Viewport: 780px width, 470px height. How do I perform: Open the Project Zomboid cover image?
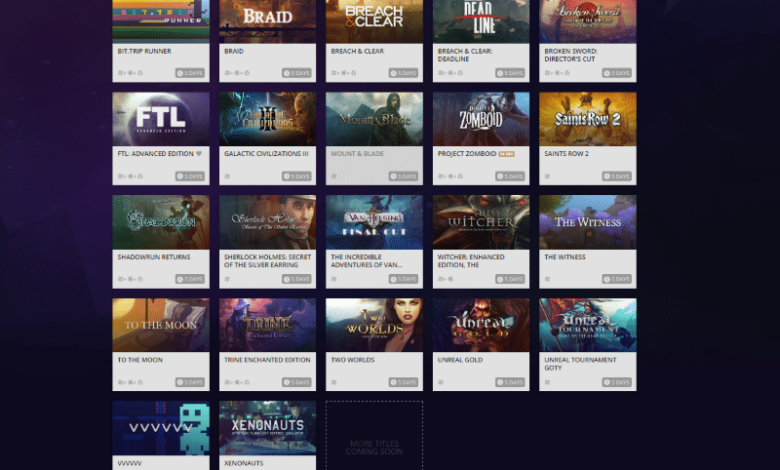click(481, 119)
